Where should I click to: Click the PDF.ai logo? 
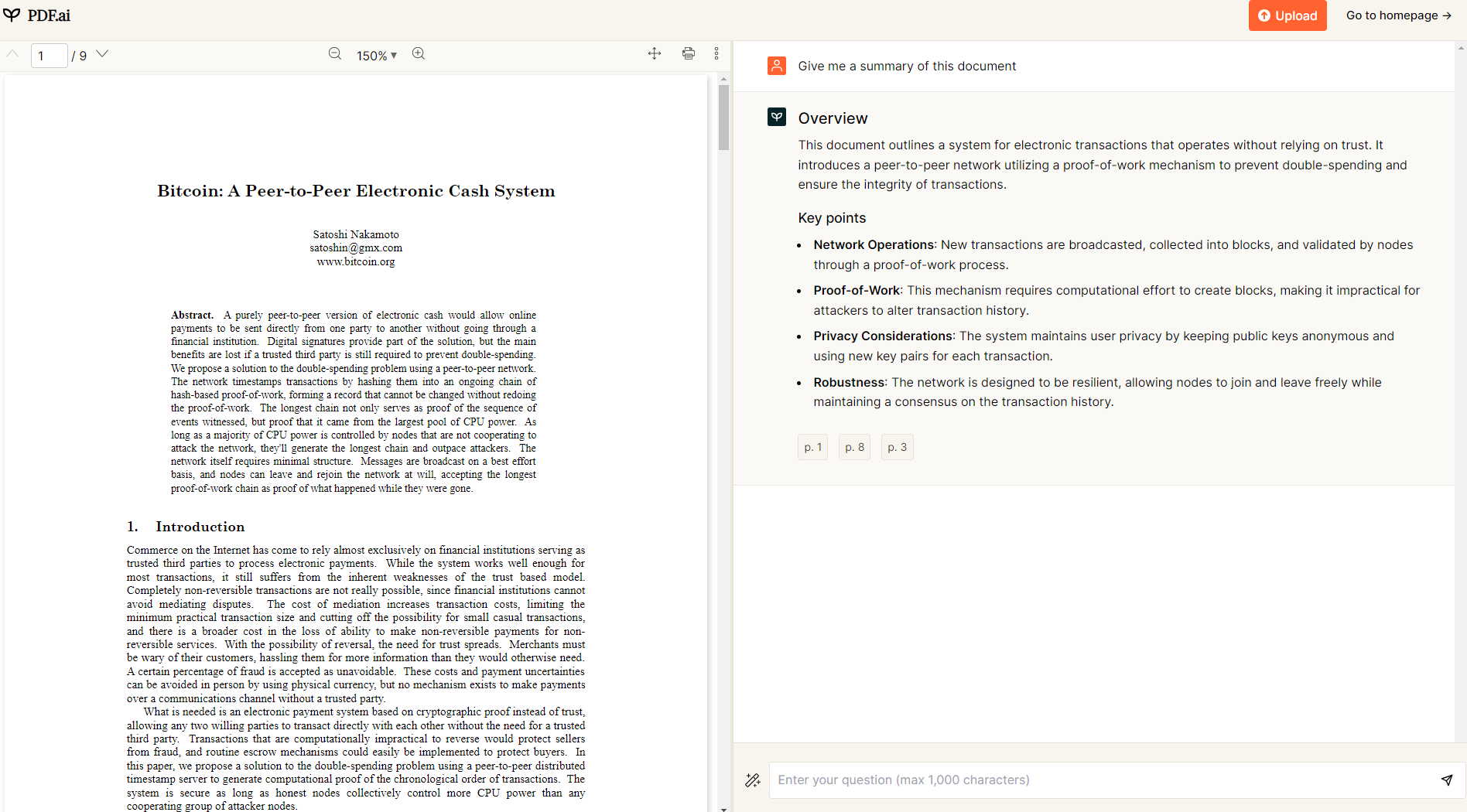coord(39,15)
